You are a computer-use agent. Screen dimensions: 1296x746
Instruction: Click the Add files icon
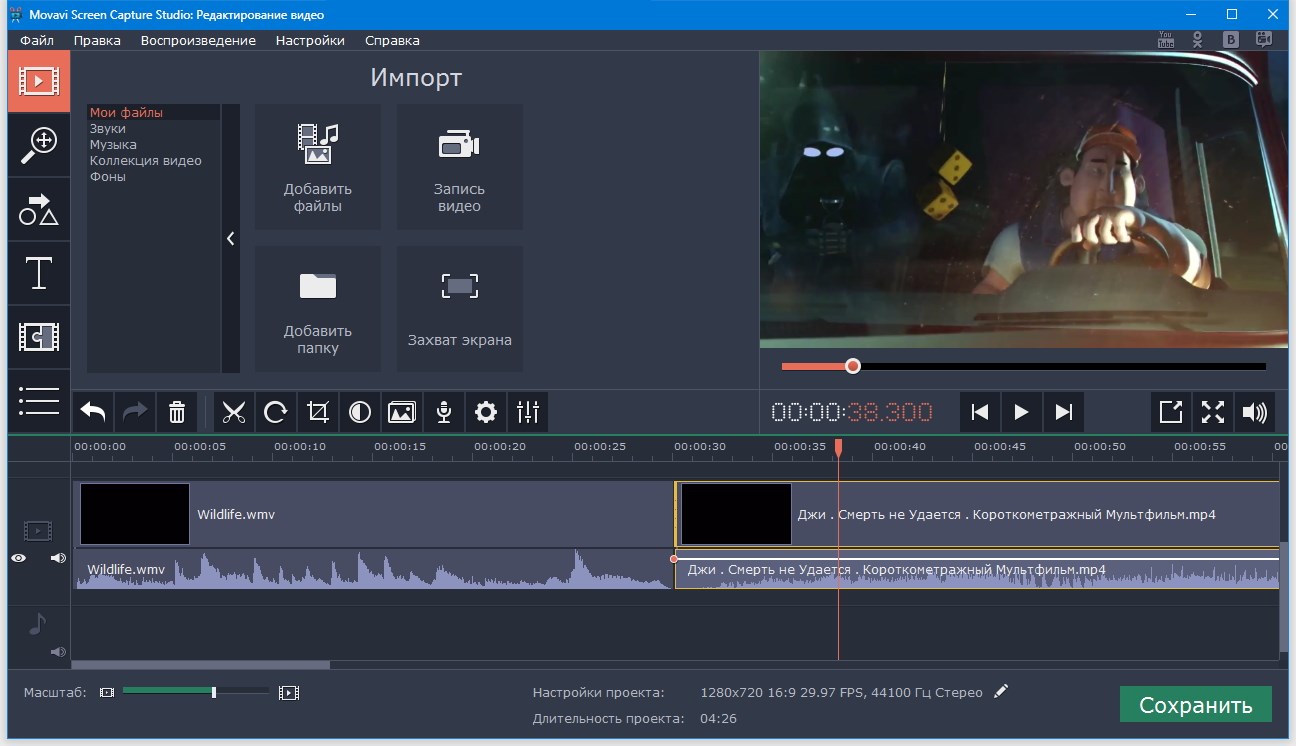click(318, 167)
